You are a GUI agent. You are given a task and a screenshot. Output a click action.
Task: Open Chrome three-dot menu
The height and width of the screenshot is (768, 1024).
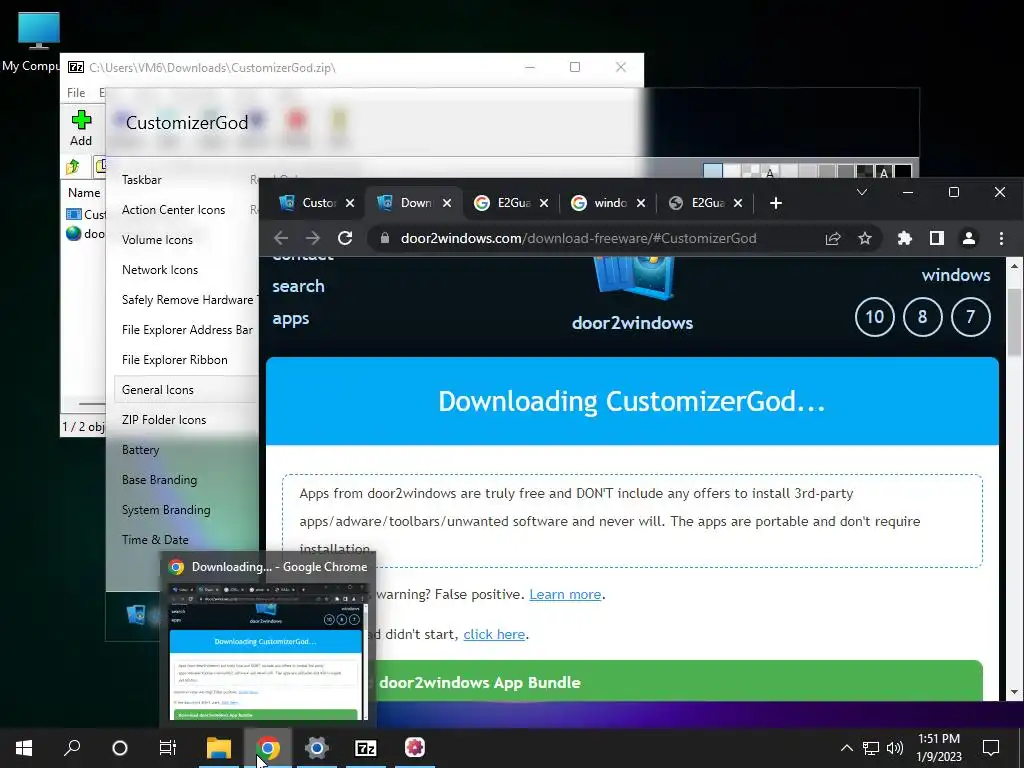(x=1001, y=238)
